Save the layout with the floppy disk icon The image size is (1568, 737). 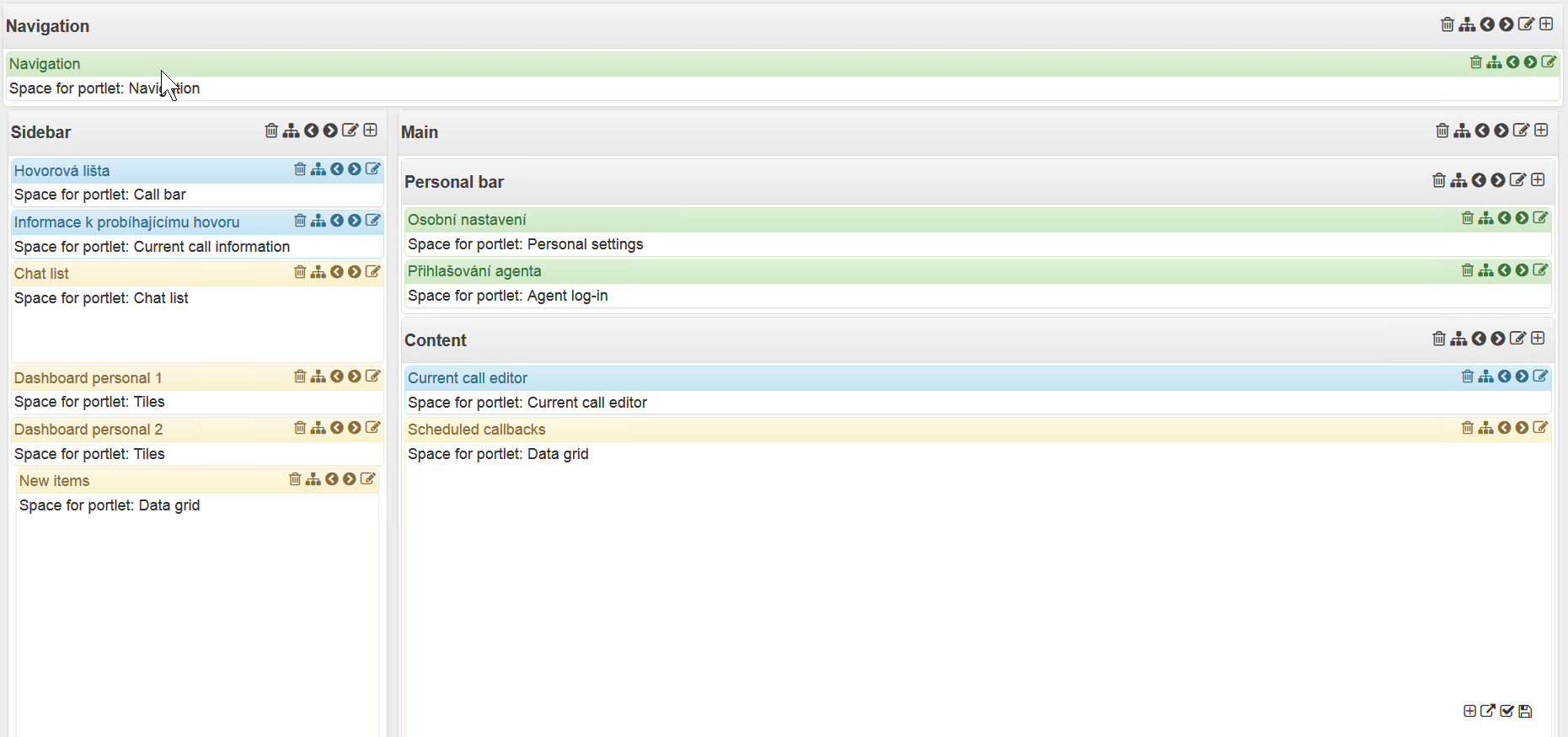pyautogui.click(x=1525, y=712)
